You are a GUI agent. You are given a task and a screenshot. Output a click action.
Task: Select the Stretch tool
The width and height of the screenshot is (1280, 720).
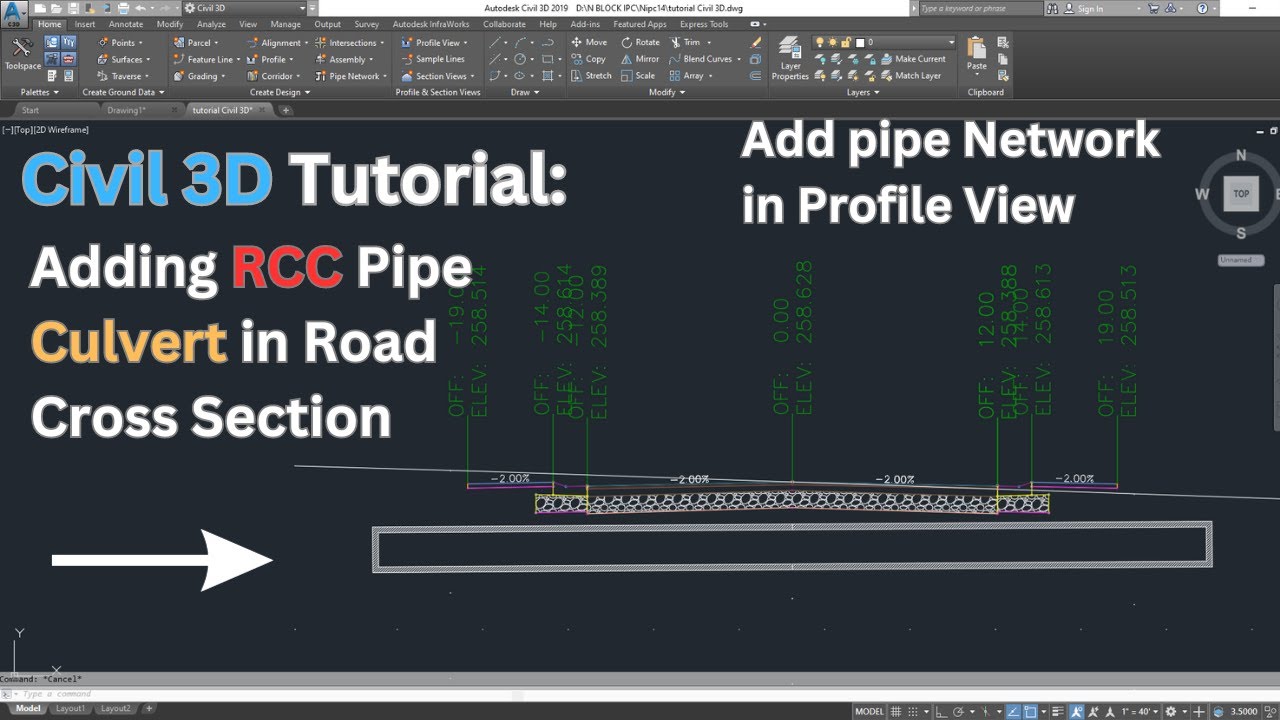[591, 75]
